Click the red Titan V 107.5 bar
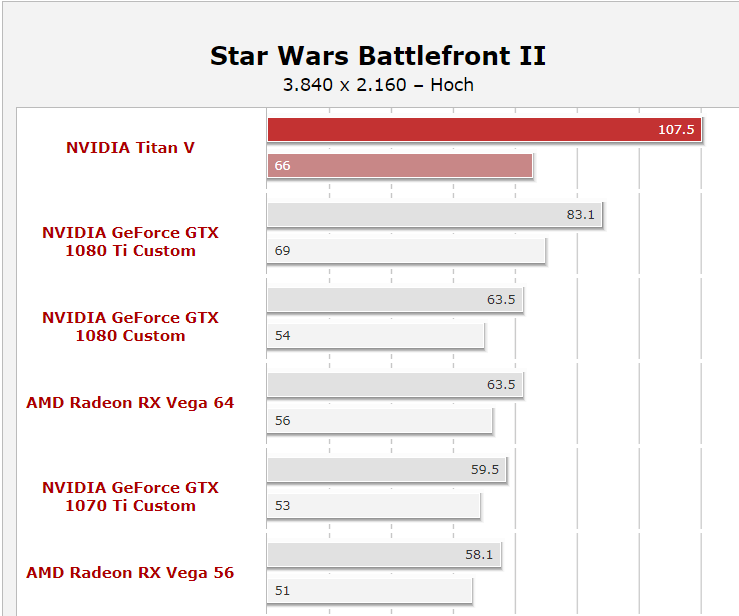 pyautogui.click(x=484, y=130)
